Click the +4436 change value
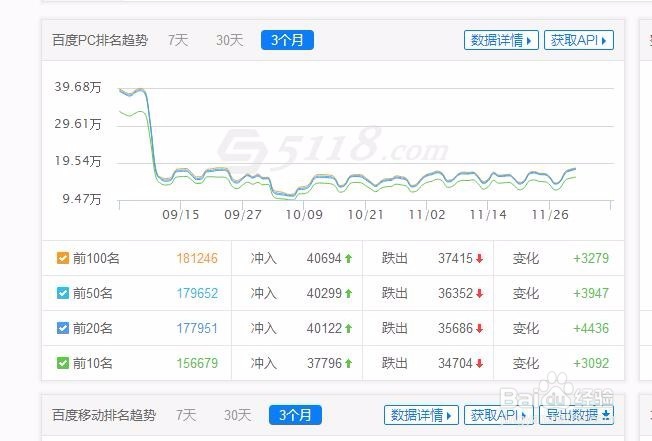The image size is (652, 441). (591, 328)
